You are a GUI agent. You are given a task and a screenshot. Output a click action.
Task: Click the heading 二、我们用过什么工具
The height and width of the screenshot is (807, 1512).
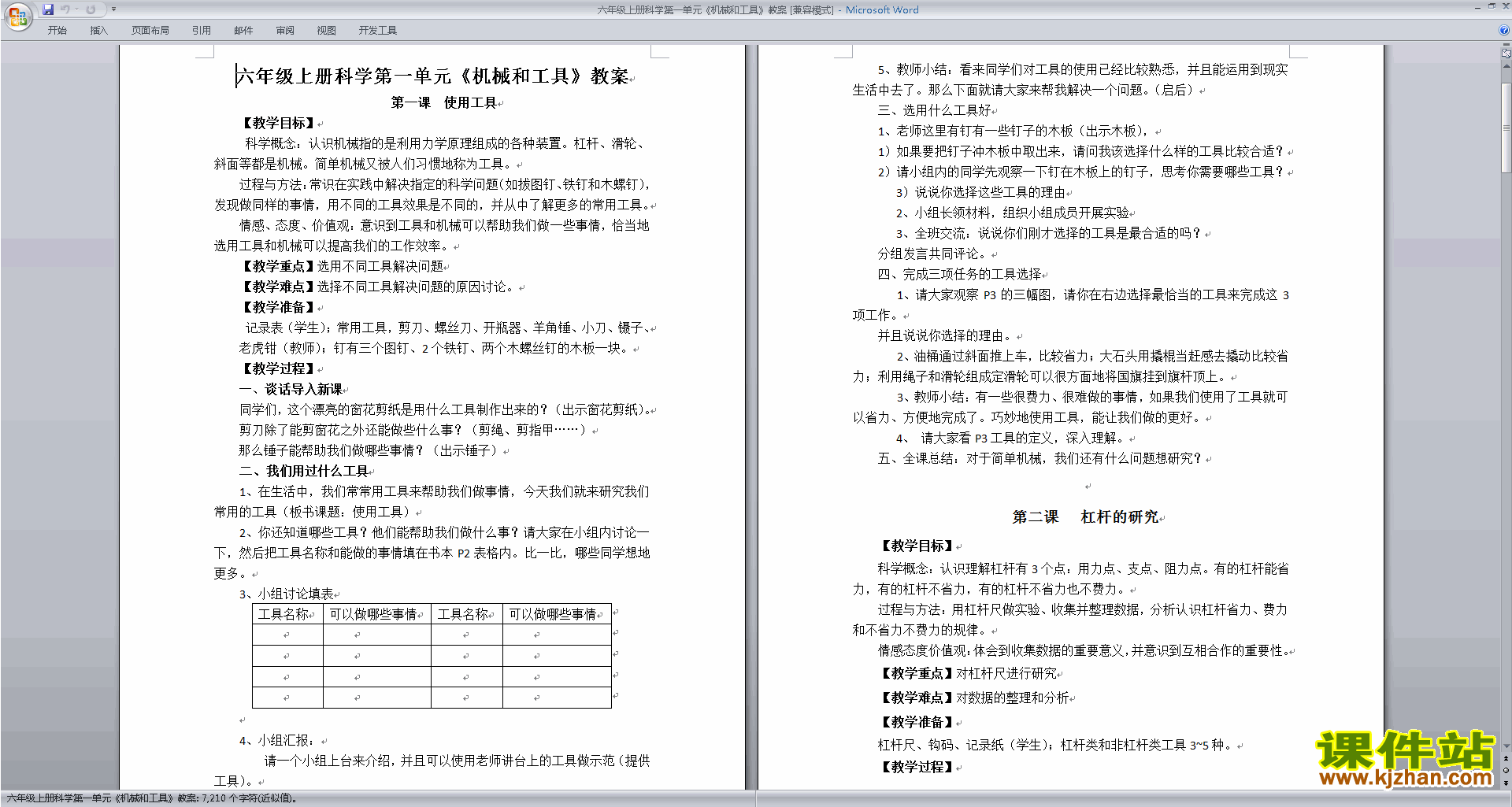304,472
